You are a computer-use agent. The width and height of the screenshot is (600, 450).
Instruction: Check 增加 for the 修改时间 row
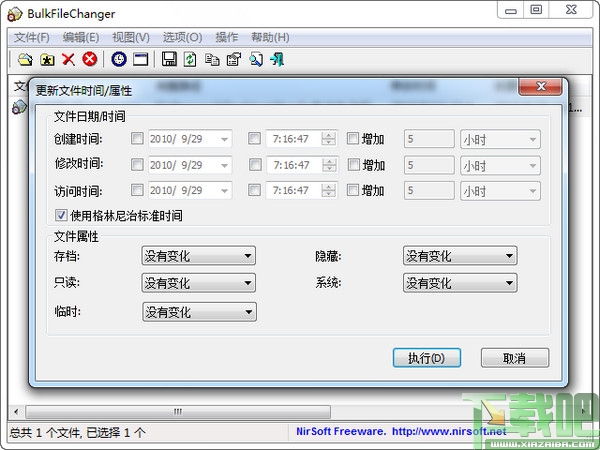click(x=354, y=165)
